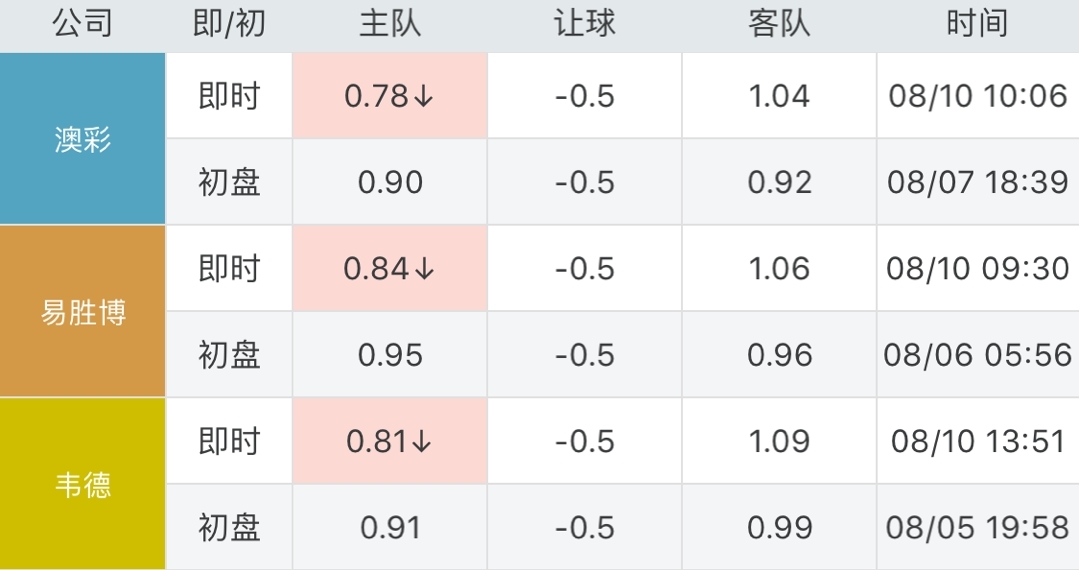Open the 韦德 company cell
The image size is (1079, 570).
(x=83, y=485)
